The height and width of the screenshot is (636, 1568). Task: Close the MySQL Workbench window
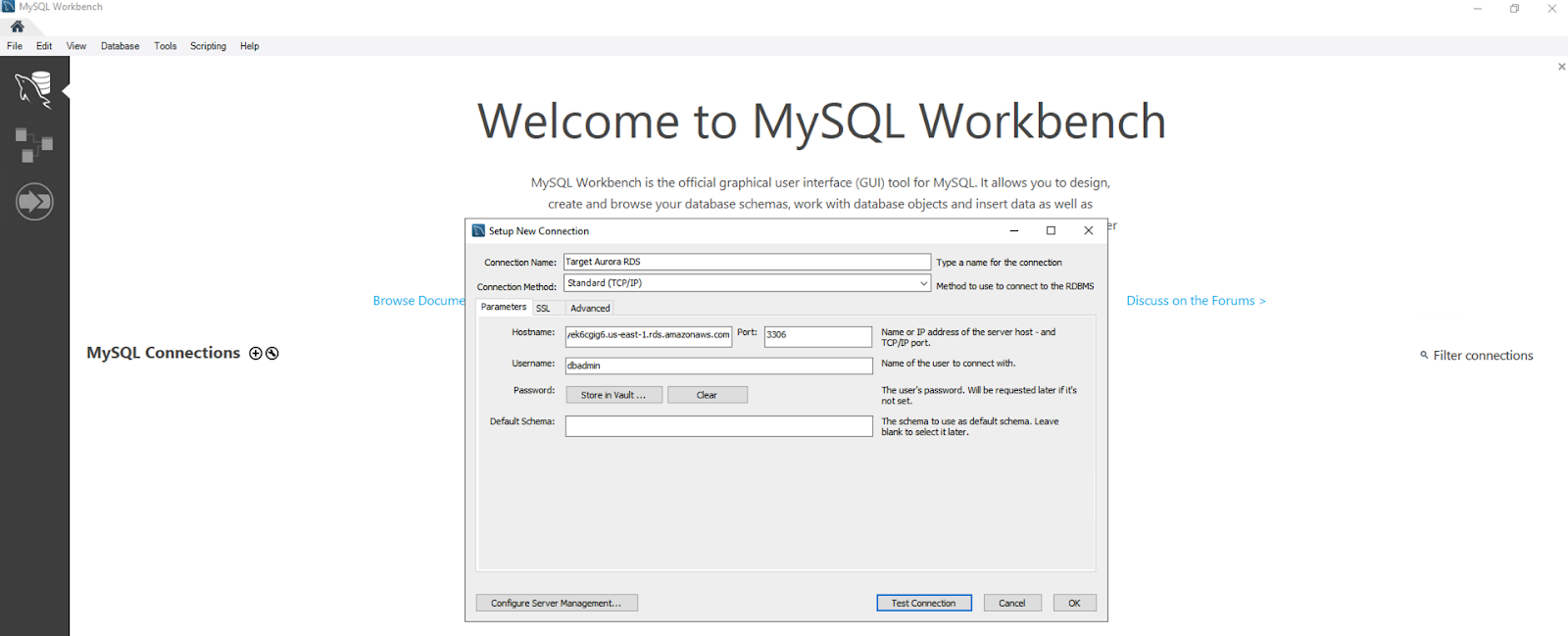(x=1551, y=9)
